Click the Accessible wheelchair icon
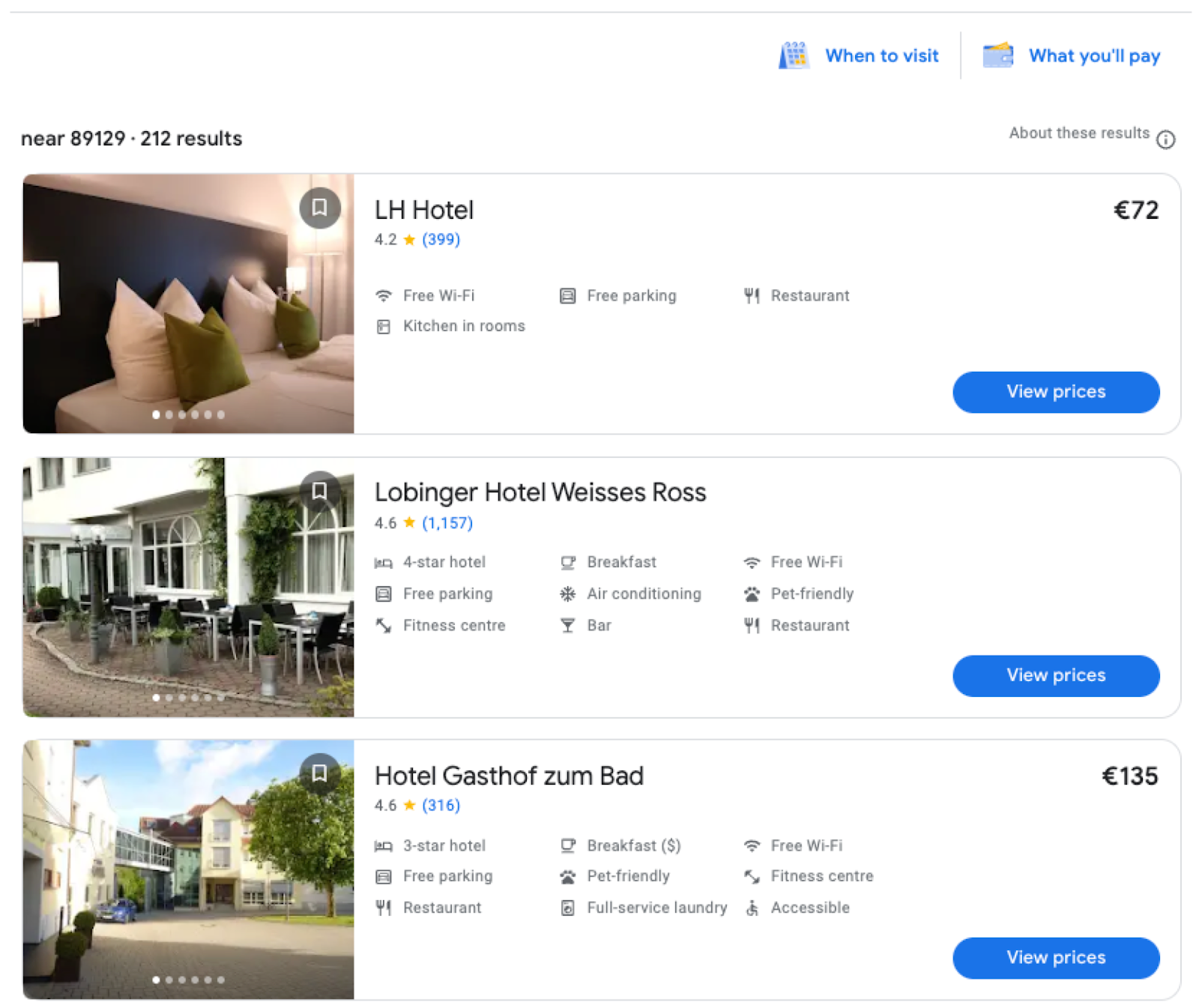 [x=752, y=908]
